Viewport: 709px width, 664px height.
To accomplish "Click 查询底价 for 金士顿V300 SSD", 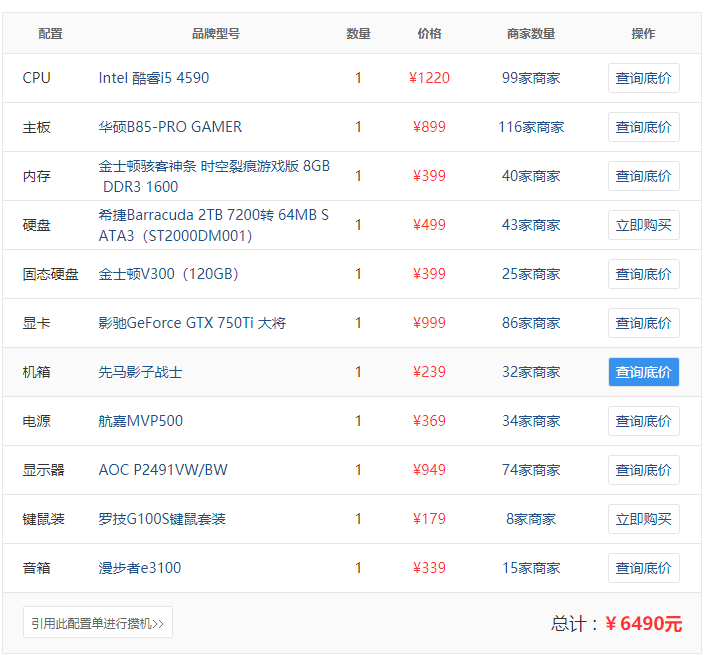I will point(643,274).
